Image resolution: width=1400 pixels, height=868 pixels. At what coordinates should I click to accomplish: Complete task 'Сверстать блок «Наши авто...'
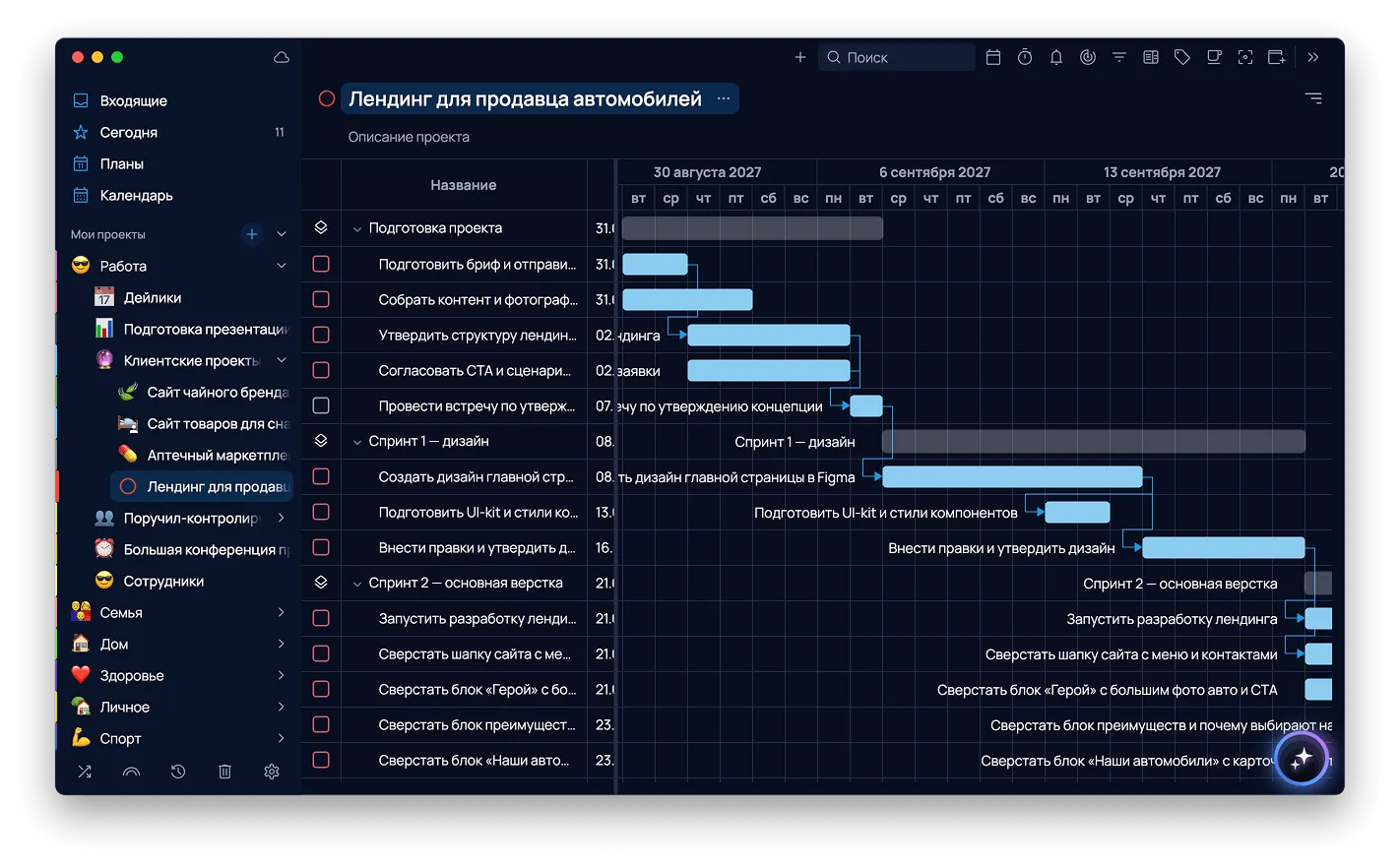pyautogui.click(x=321, y=760)
